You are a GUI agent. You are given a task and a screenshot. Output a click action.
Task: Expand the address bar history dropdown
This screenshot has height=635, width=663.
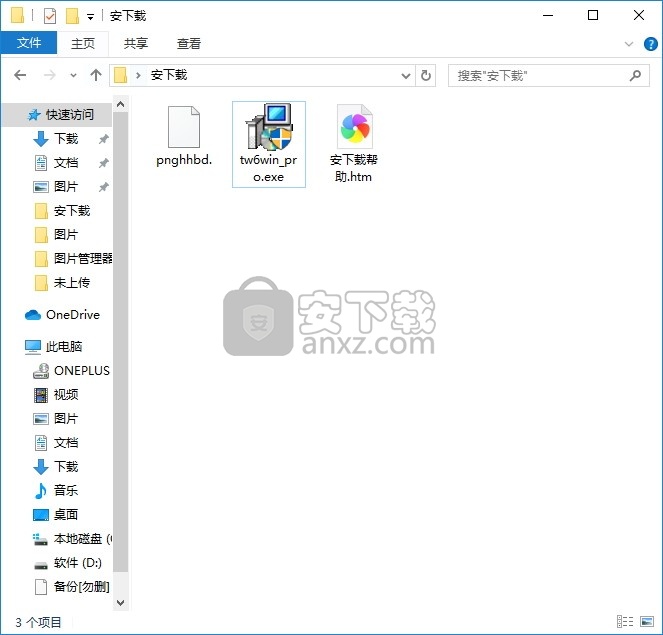pyautogui.click(x=405, y=76)
